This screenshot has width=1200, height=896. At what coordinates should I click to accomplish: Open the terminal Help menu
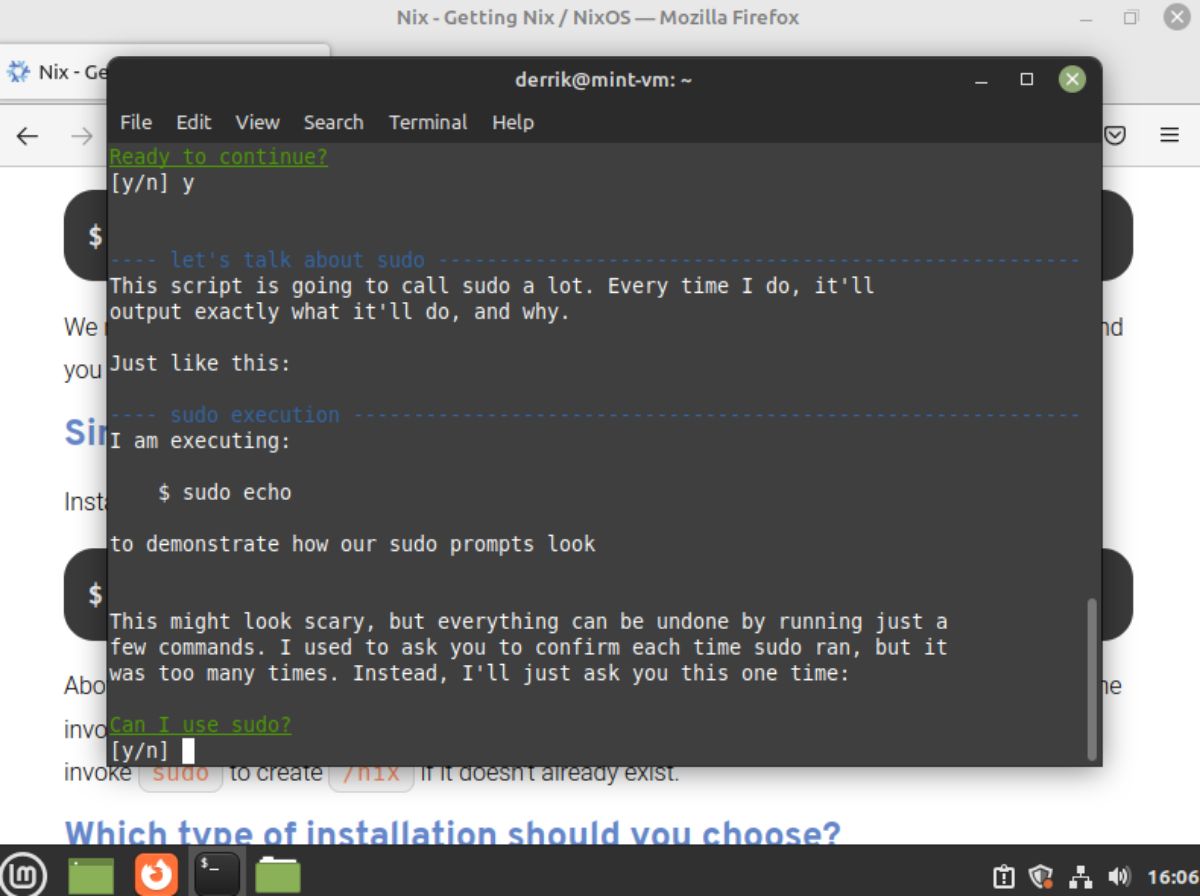513,122
